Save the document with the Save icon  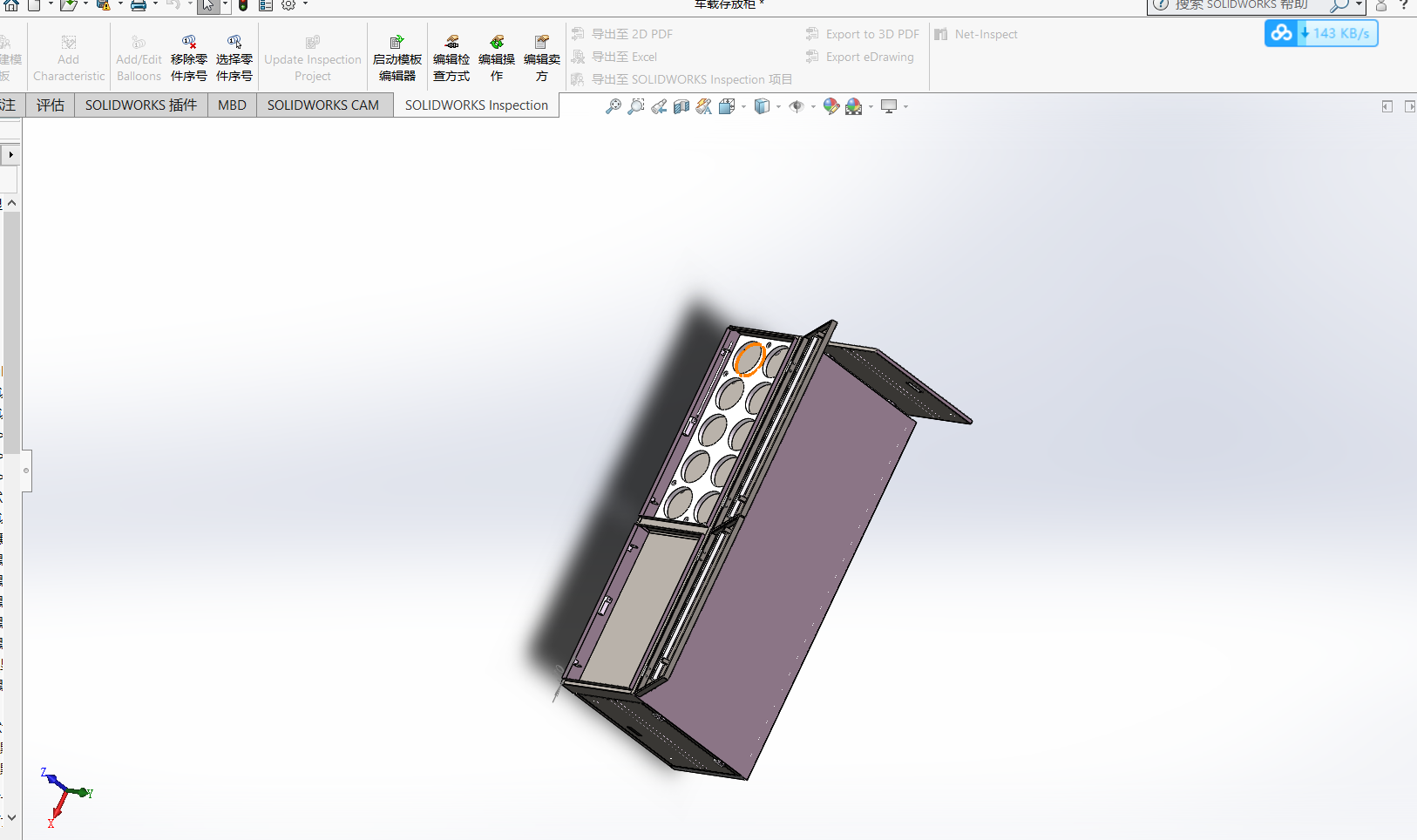click(x=103, y=5)
